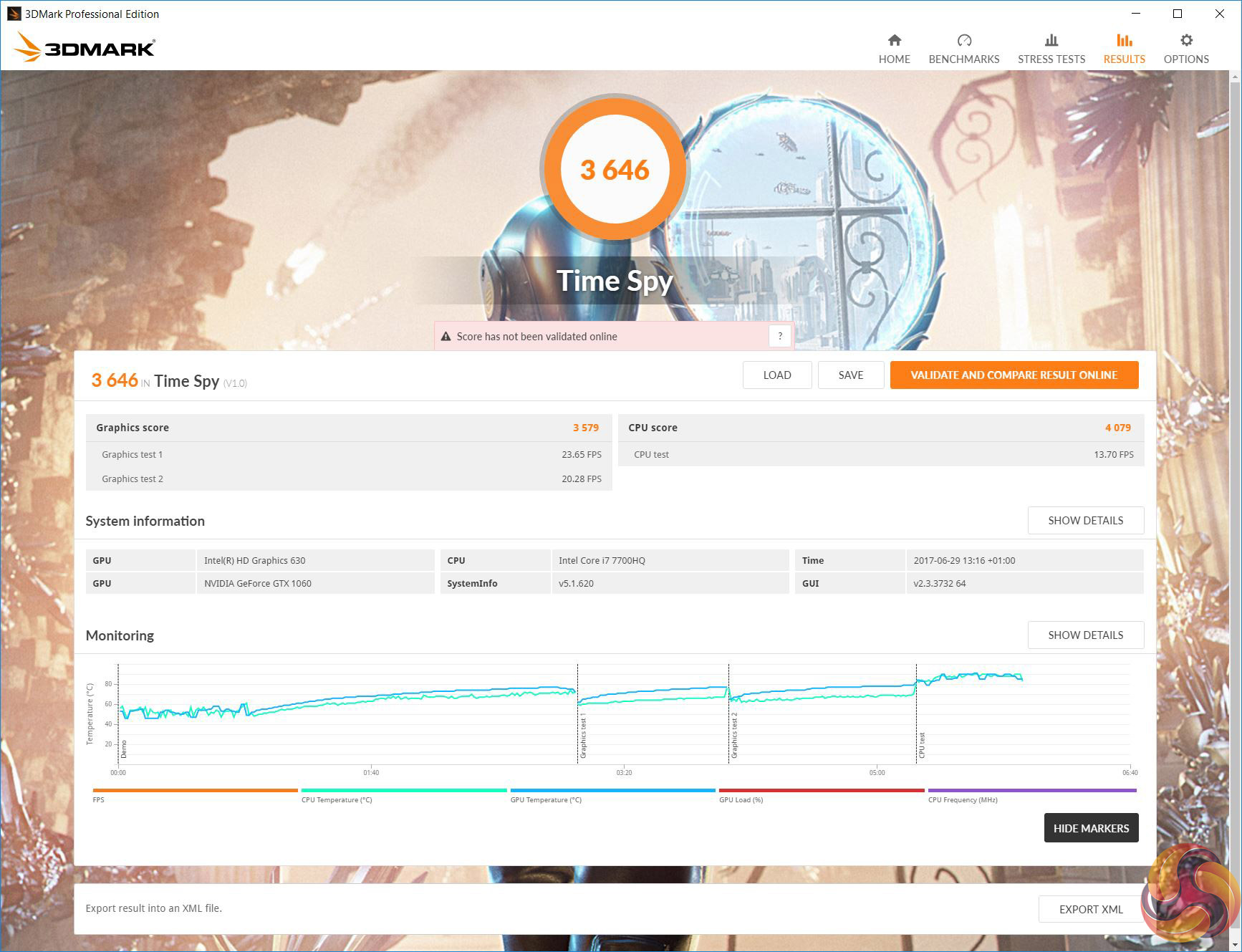
Task: Click the orange 3 646 score circle
Action: coord(615,170)
